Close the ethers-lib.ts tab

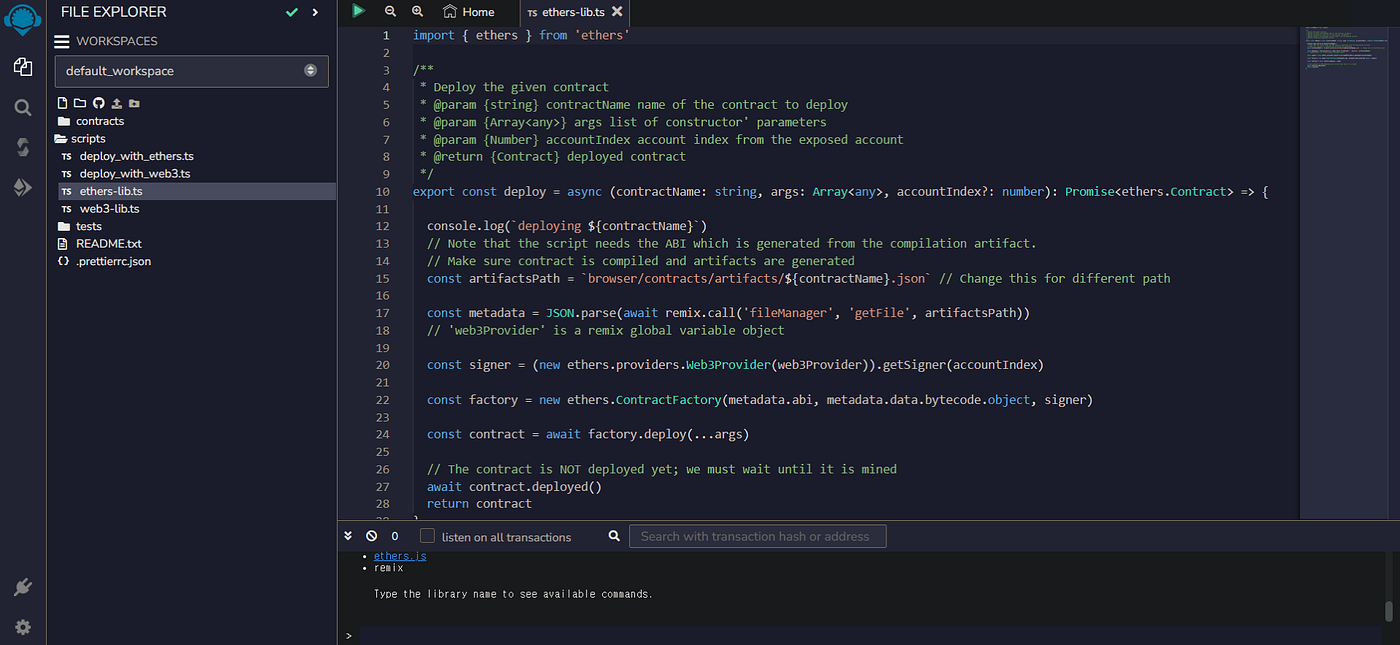pyautogui.click(x=617, y=11)
